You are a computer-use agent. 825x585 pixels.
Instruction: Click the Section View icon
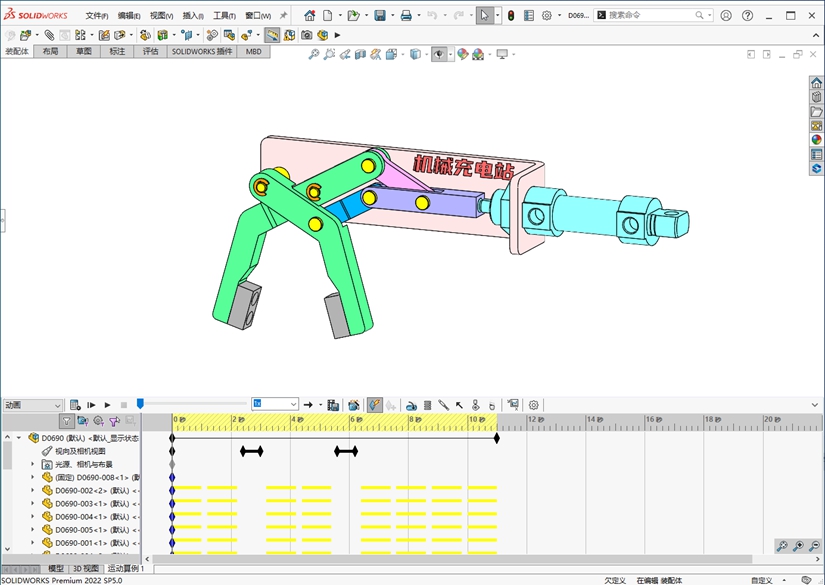tap(360, 54)
